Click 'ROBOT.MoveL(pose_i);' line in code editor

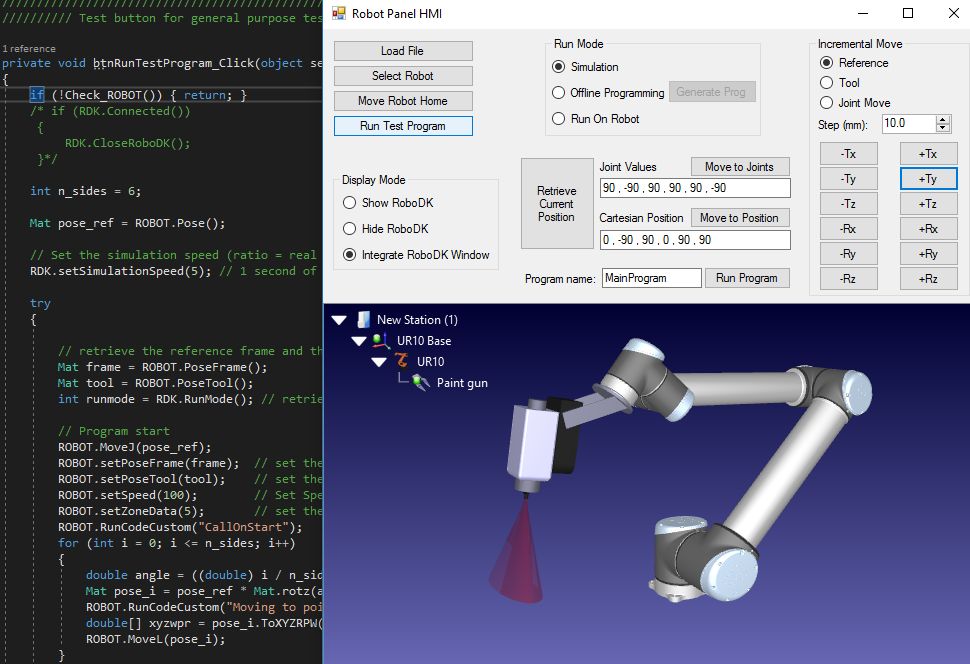coord(155,639)
